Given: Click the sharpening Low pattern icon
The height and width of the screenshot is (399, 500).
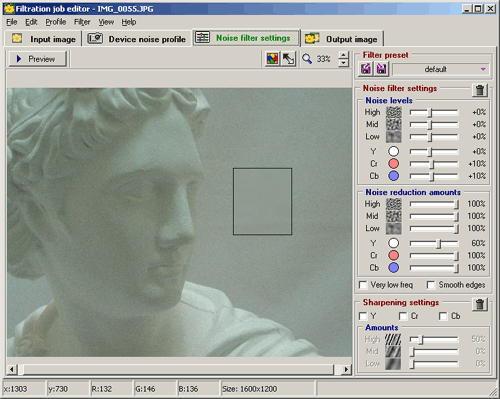Looking at the screenshot, I should (x=393, y=364).
